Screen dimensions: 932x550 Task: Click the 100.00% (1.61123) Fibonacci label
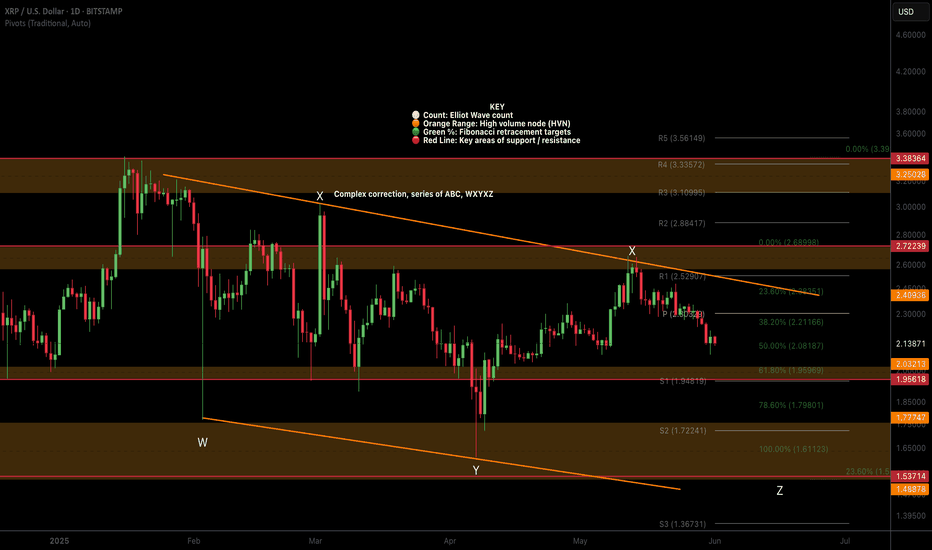pyautogui.click(x=793, y=449)
